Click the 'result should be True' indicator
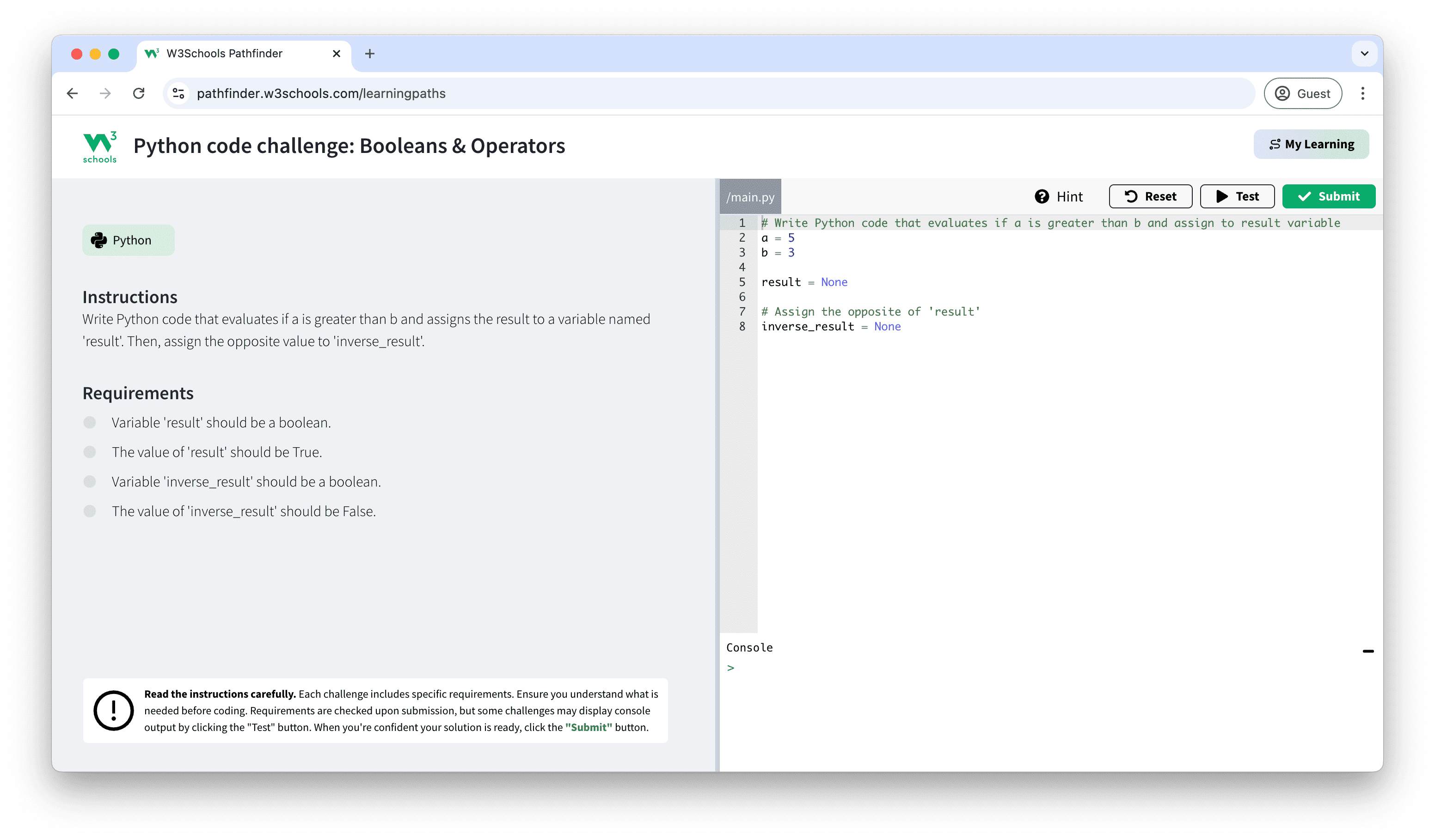 89,452
